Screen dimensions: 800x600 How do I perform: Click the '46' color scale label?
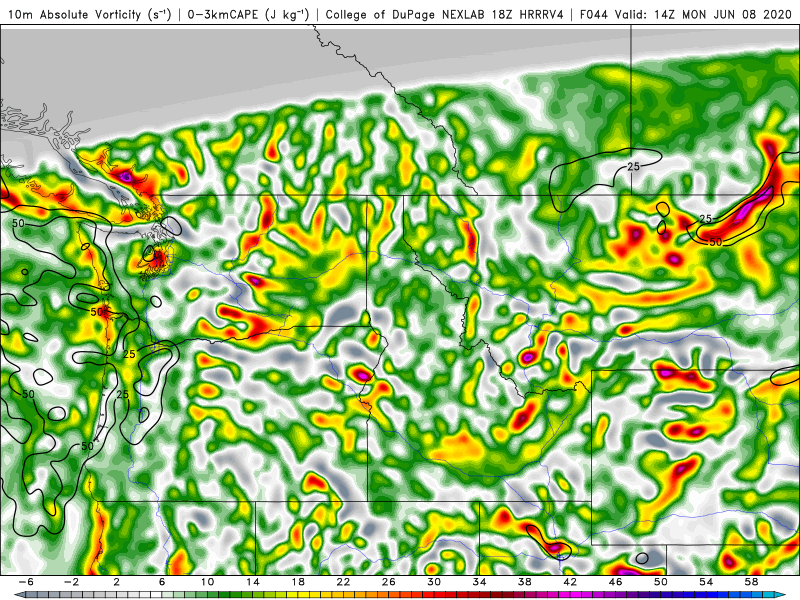coord(615,582)
